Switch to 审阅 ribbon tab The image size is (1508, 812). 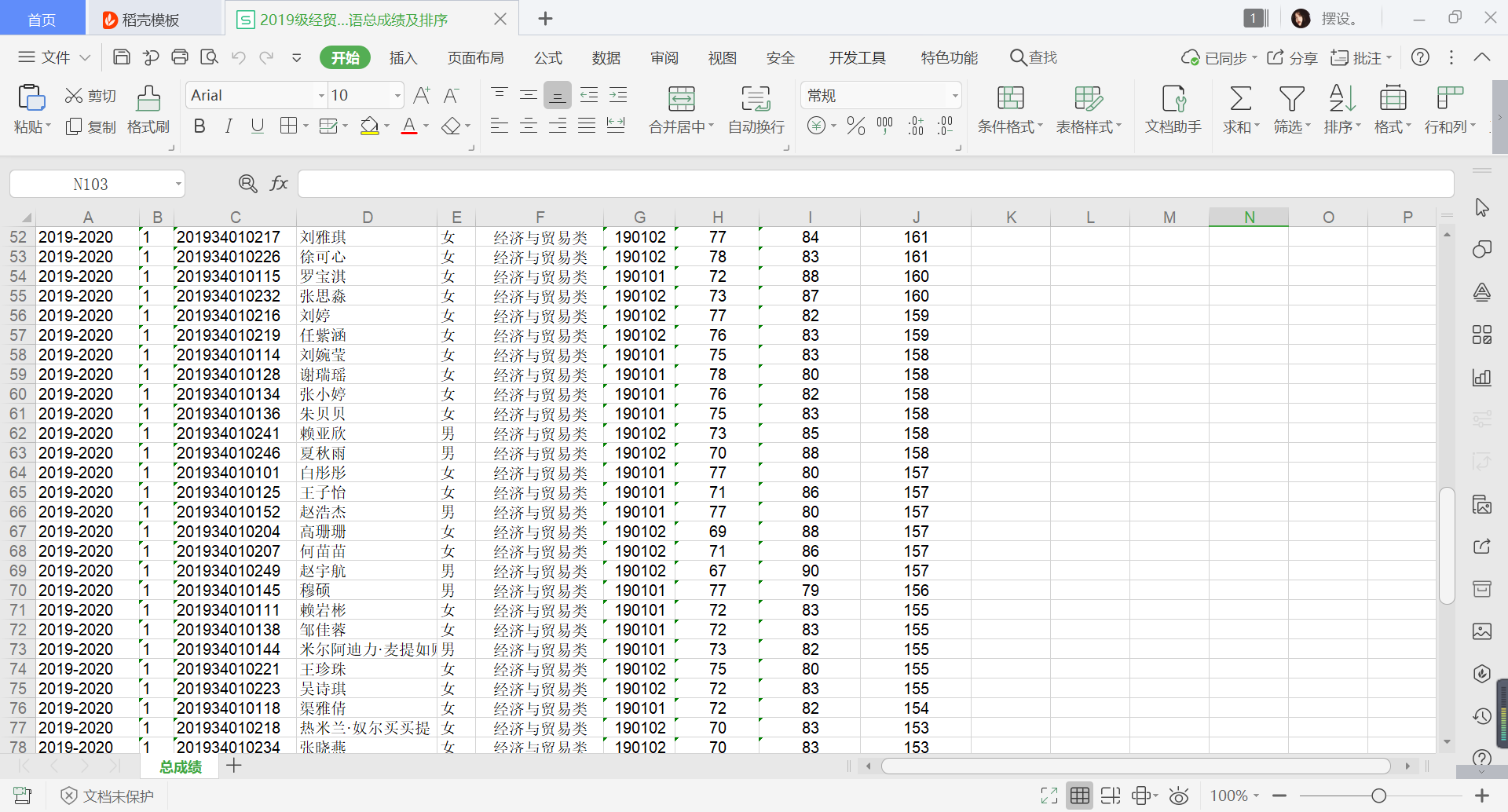[x=664, y=57]
